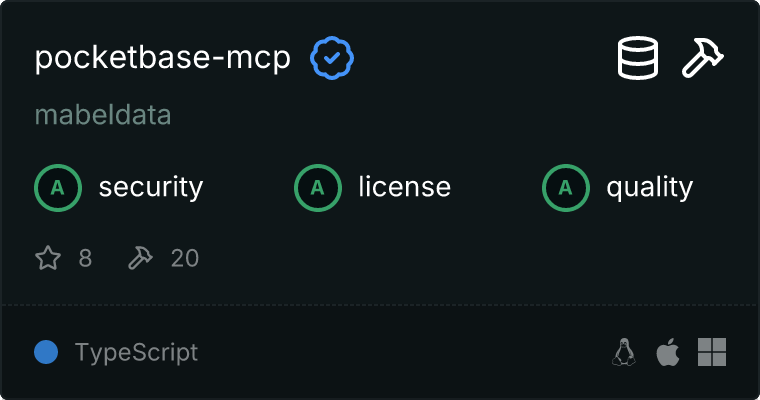Image resolution: width=760 pixels, height=400 pixels.
Task: Click the license grade A badge
Action: pos(318,188)
